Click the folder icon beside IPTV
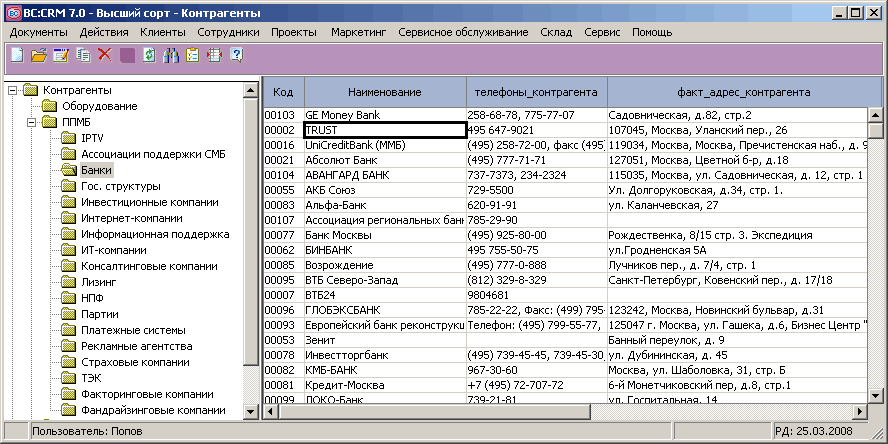Screen dimensions: 888x444 69,138
